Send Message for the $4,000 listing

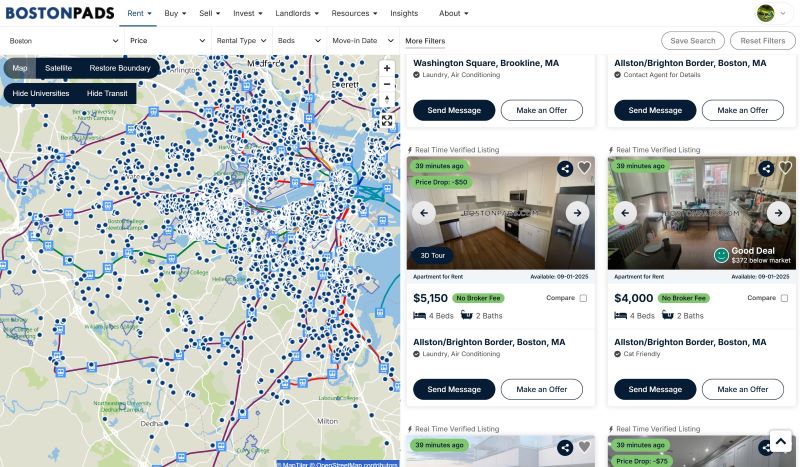[x=655, y=389]
